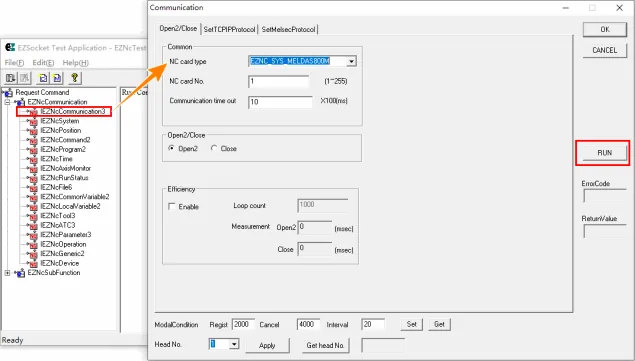Click the Cancel value field showing 4000
The image size is (635, 361).
[308, 324]
